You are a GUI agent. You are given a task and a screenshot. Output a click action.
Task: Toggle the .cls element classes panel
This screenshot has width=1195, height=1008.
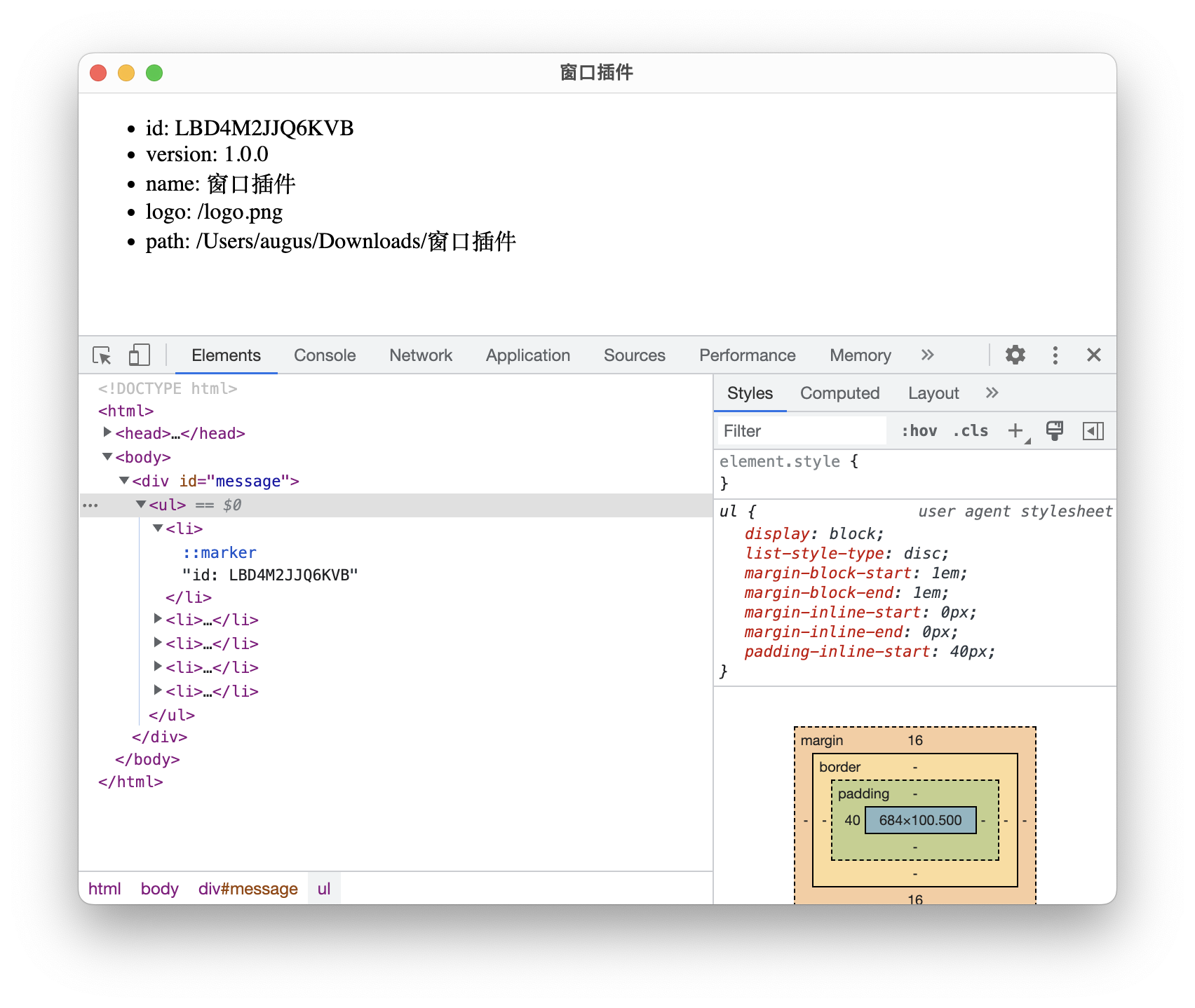pyautogui.click(x=971, y=431)
